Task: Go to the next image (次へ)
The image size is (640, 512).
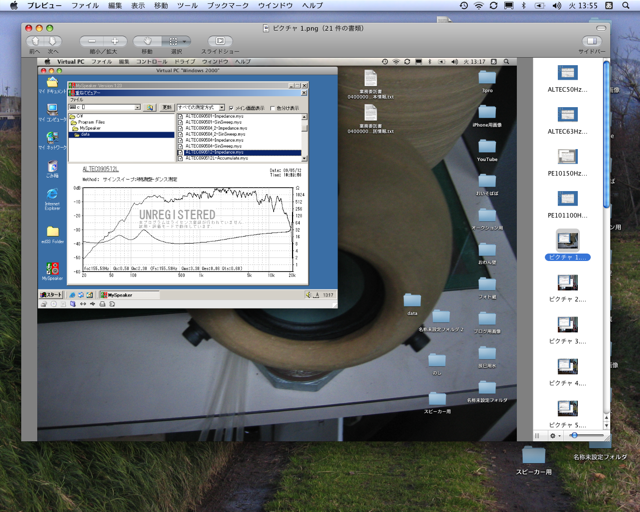Action: [53, 41]
